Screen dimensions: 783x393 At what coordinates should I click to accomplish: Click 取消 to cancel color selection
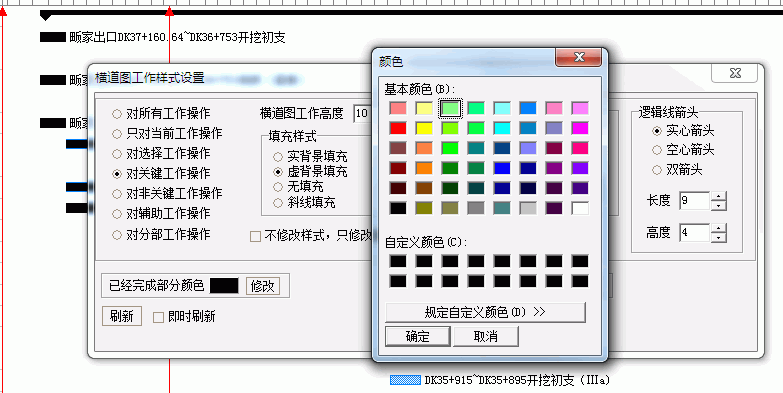485,337
